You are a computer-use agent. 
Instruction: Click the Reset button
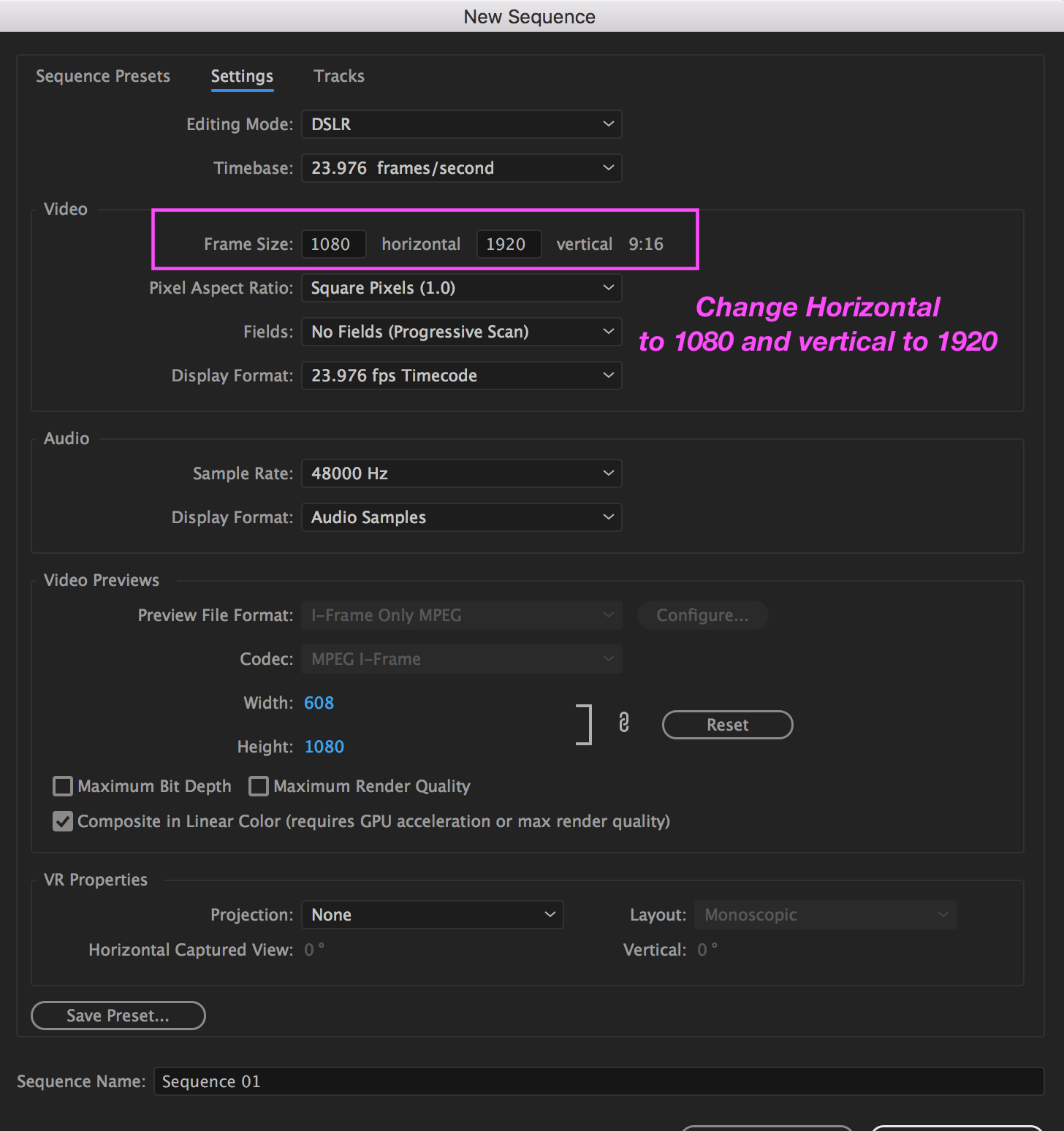click(727, 725)
